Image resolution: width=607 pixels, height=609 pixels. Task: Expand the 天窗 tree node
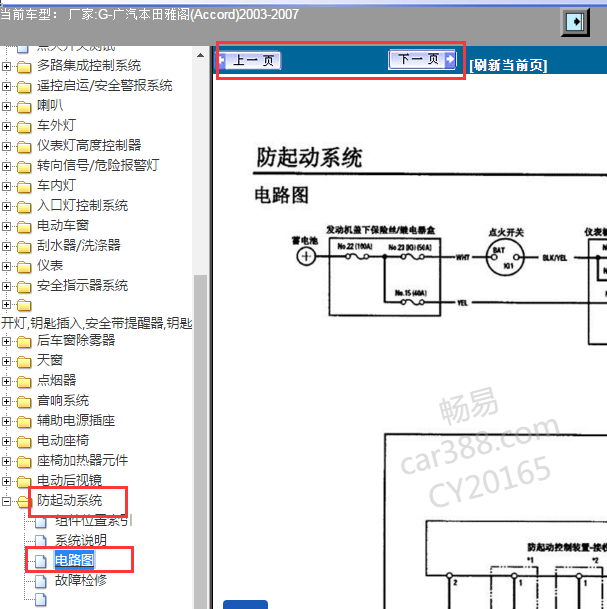(x=6, y=361)
